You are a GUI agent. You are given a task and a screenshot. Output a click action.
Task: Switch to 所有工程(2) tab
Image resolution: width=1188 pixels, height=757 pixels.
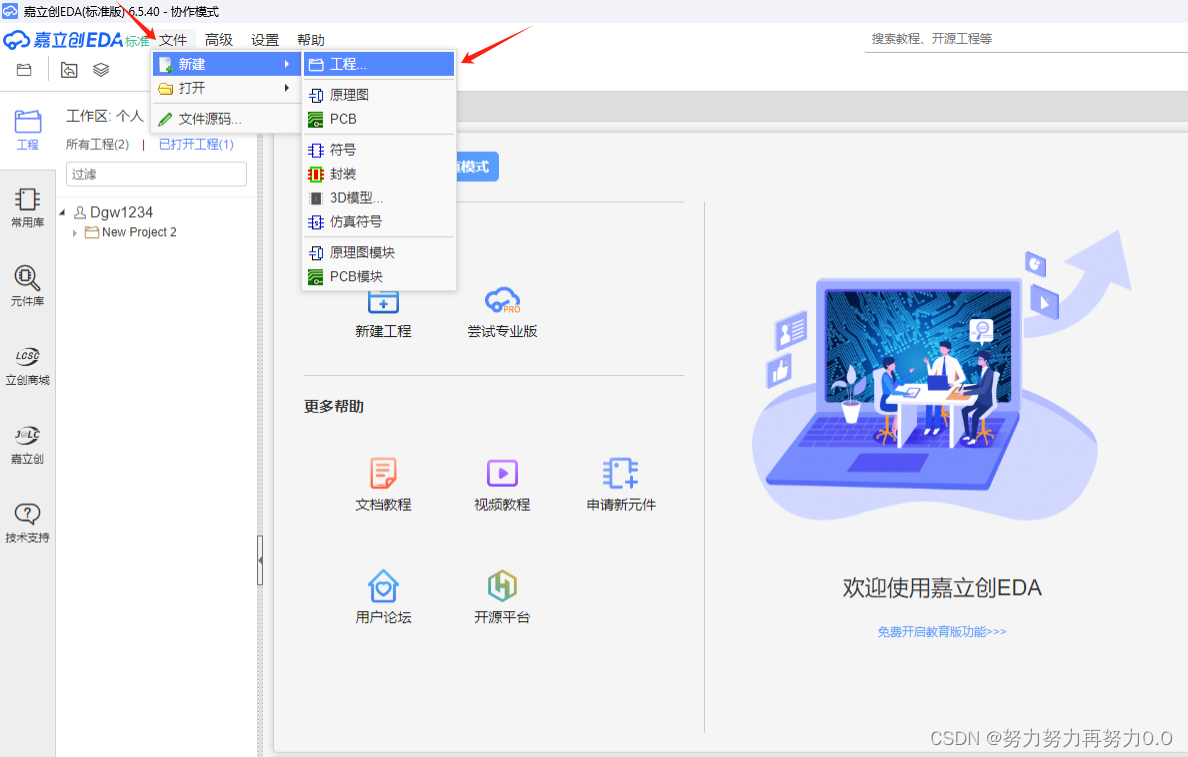(97, 145)
